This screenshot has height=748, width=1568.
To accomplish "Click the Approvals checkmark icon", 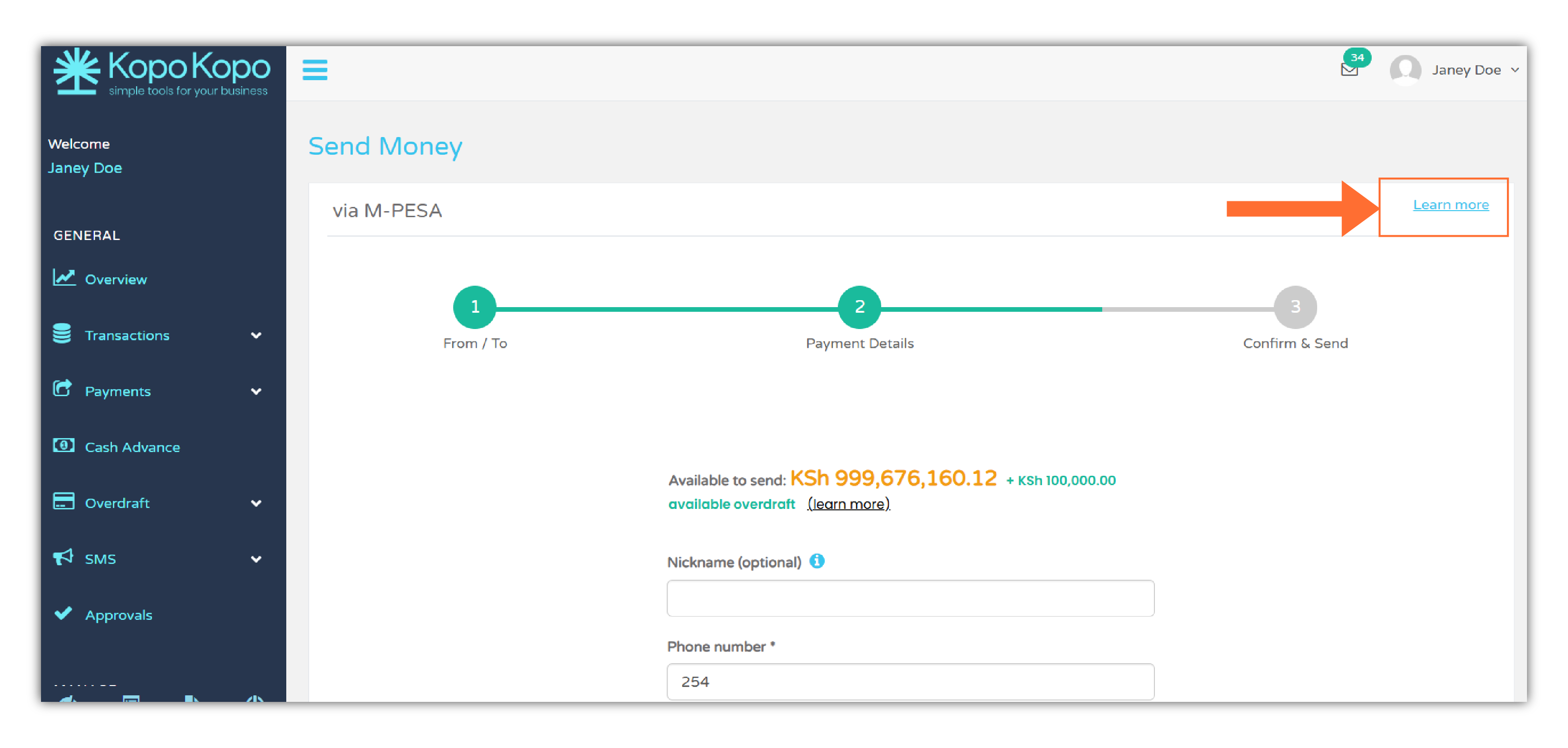I will pos(63,613).
